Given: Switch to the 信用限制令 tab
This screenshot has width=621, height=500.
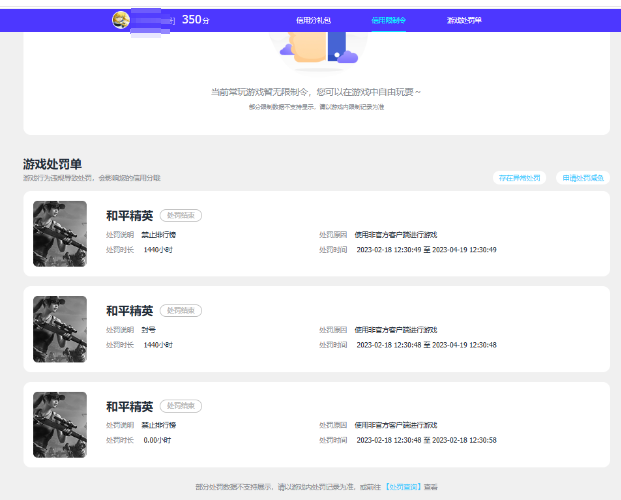Looking at the screenshot, I should (x=389, y=20).
